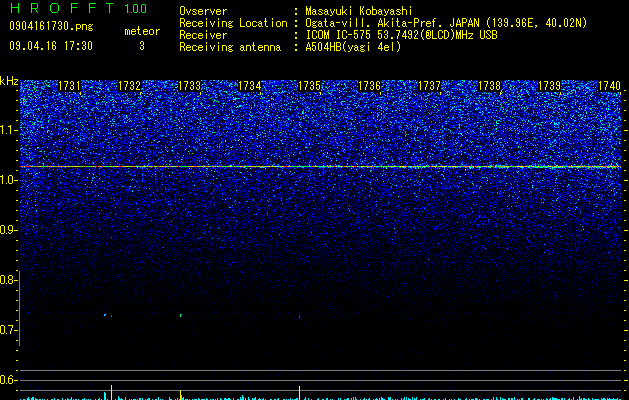Click the cyan meteor echo below 1733

[181, 315]
